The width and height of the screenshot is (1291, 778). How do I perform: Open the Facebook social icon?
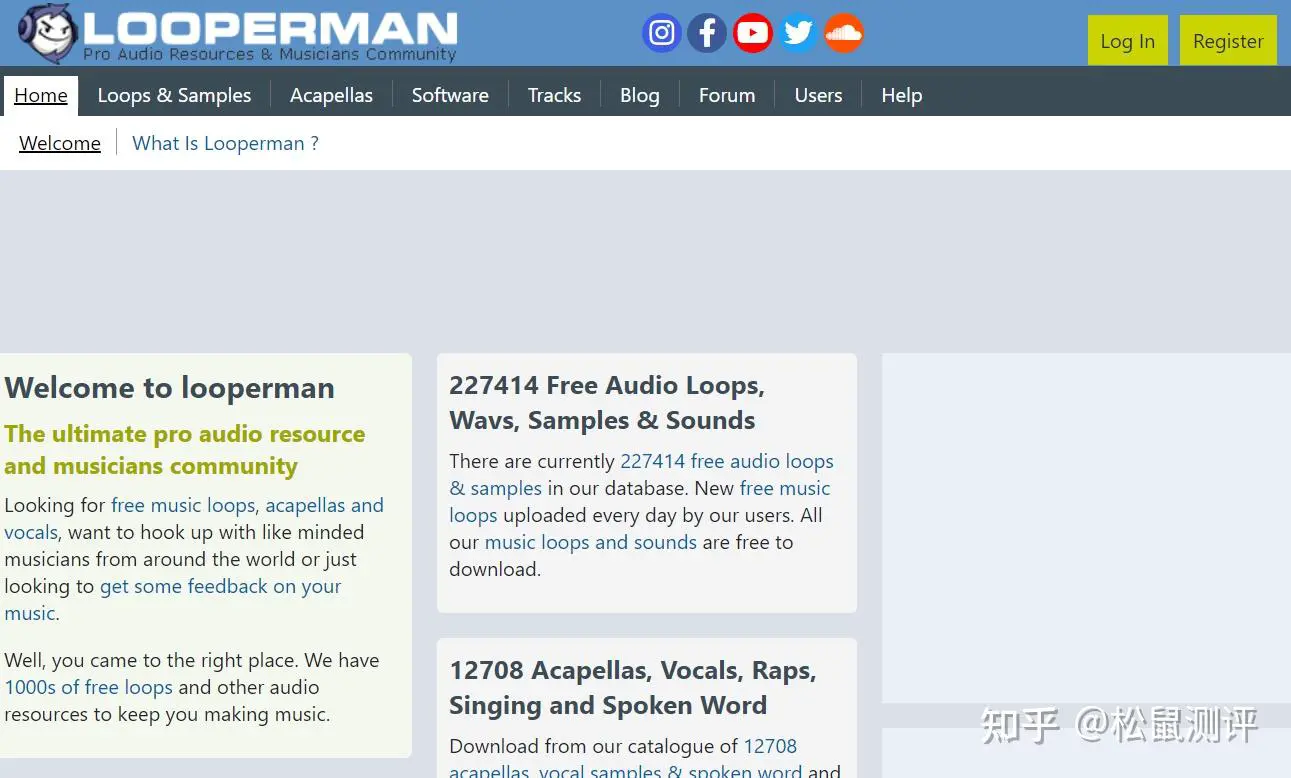[x=707, y=33]
